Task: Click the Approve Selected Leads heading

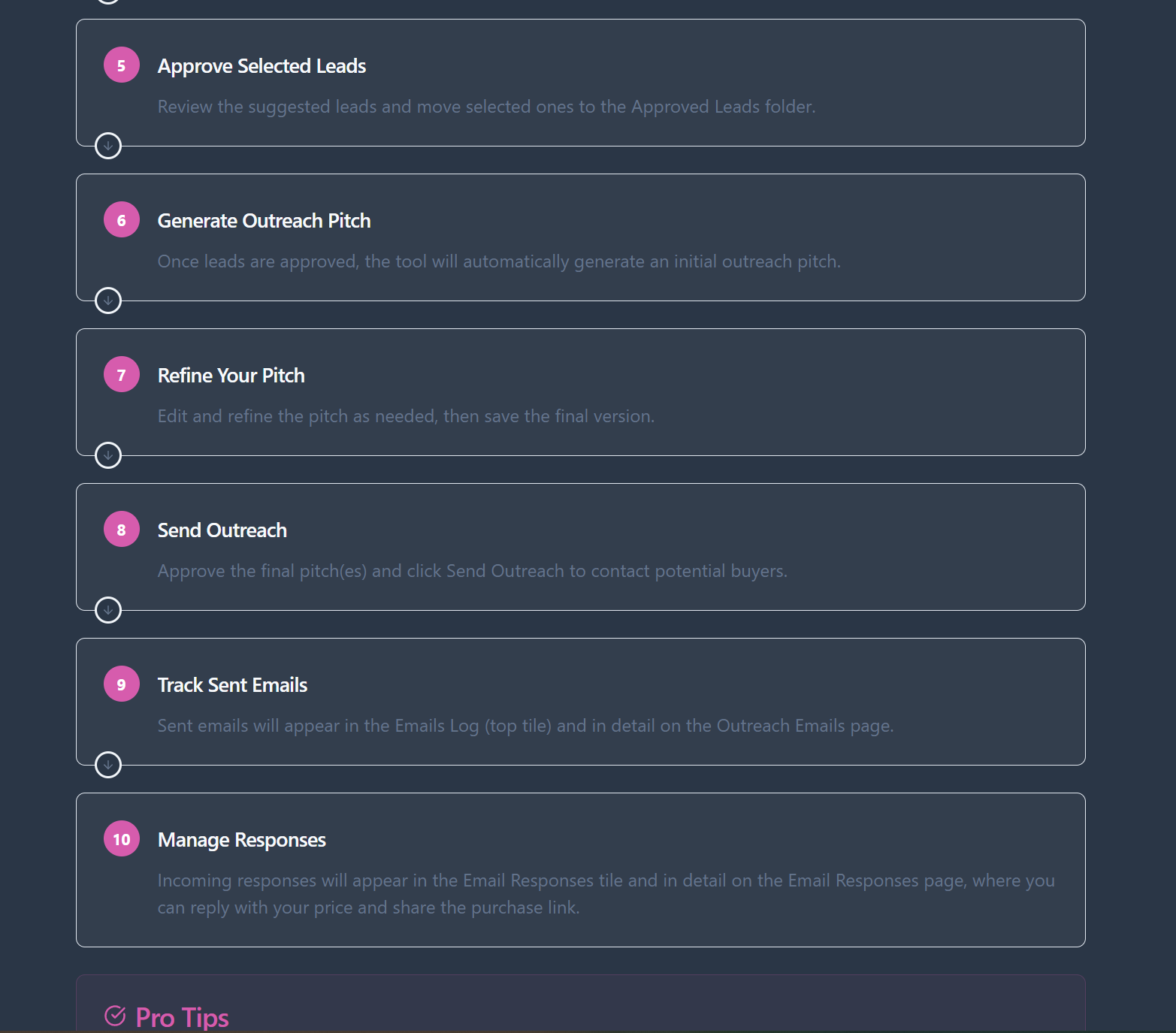Action: coord(262,66)
